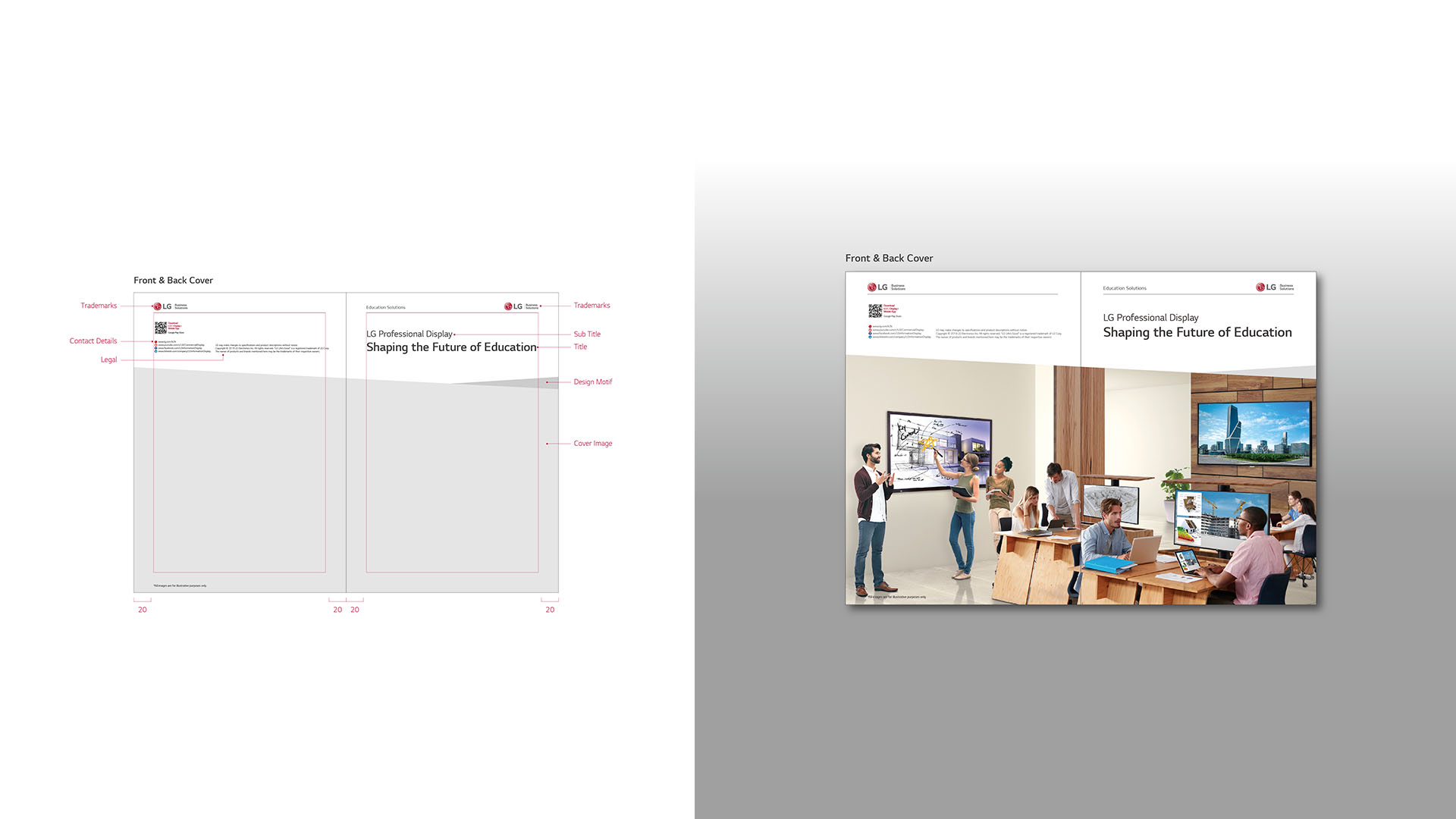Click the leftmost '20' margin measurement
Screen dimensions: 1456x819
pyautogui.click(x=142, y=610)
